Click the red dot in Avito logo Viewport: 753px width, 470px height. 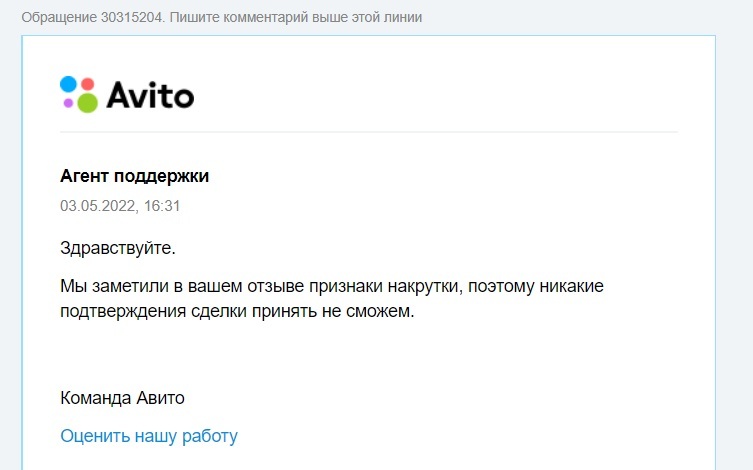tap(88, 84)
